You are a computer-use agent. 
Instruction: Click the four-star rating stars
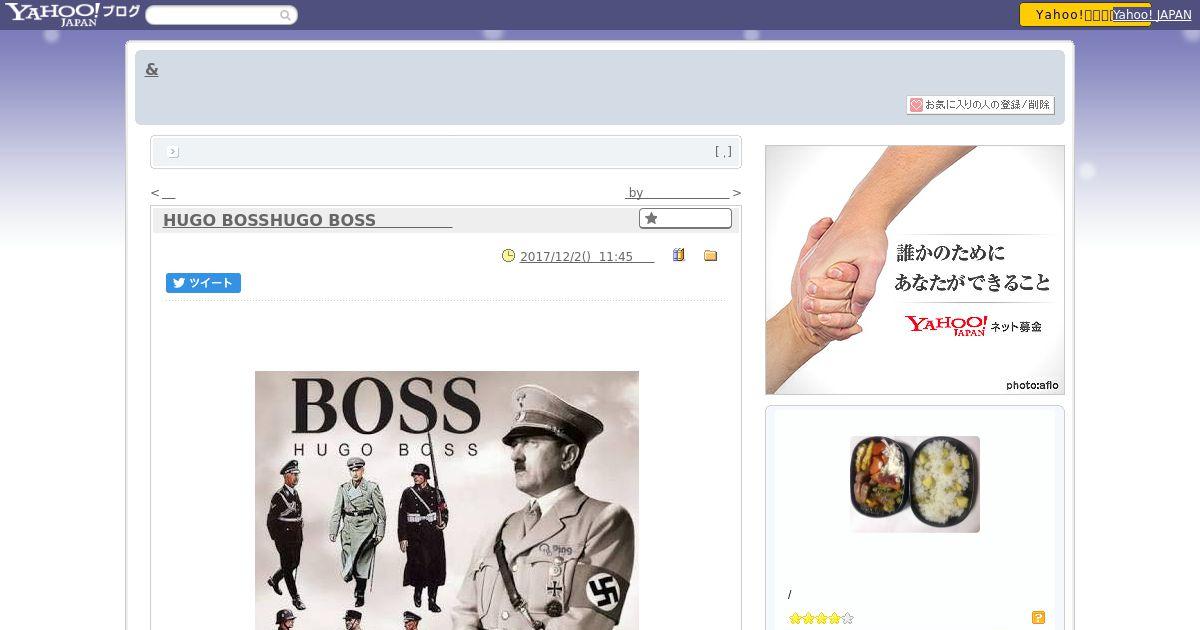click(x=821, y=618)
